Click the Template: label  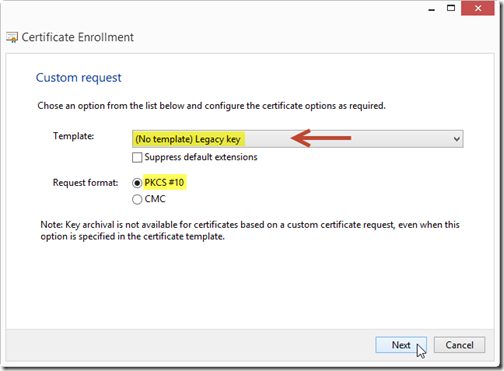73,136
